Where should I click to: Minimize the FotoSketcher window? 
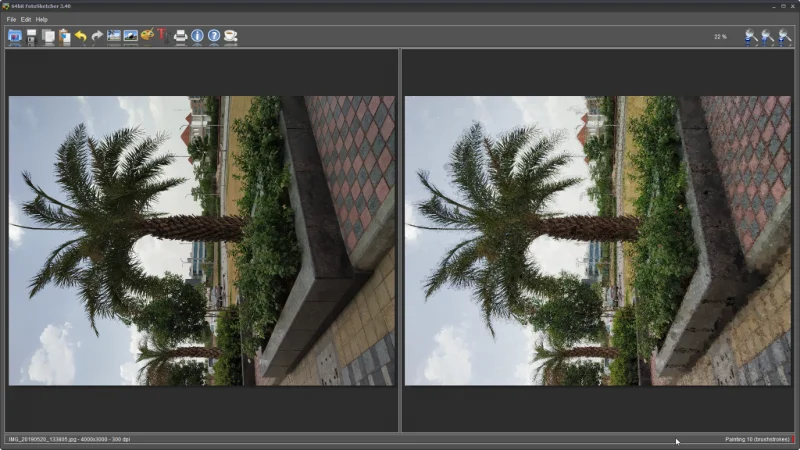(x=774, y=6)
